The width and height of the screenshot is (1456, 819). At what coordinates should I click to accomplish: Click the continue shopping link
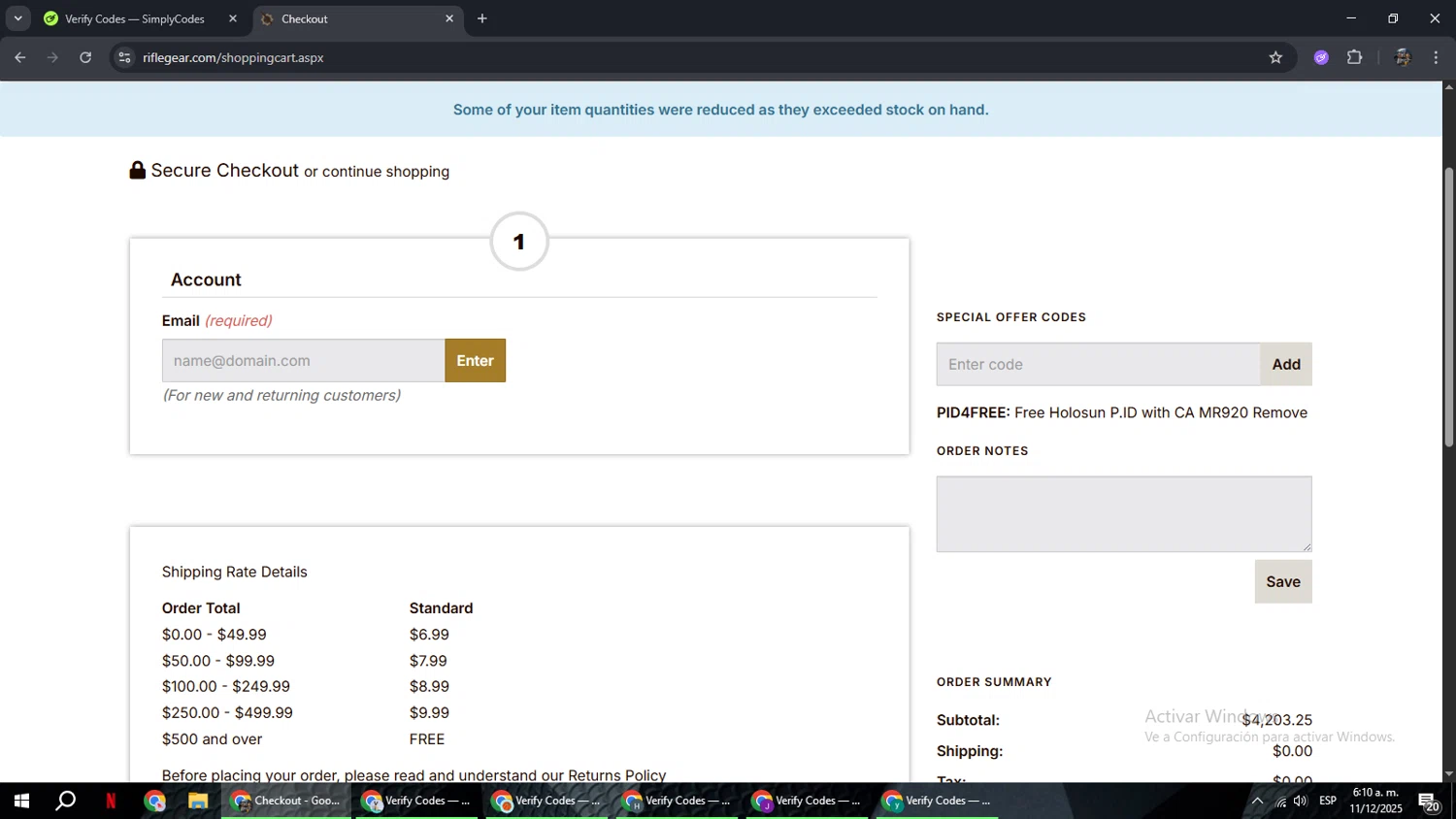click(385, 172)
